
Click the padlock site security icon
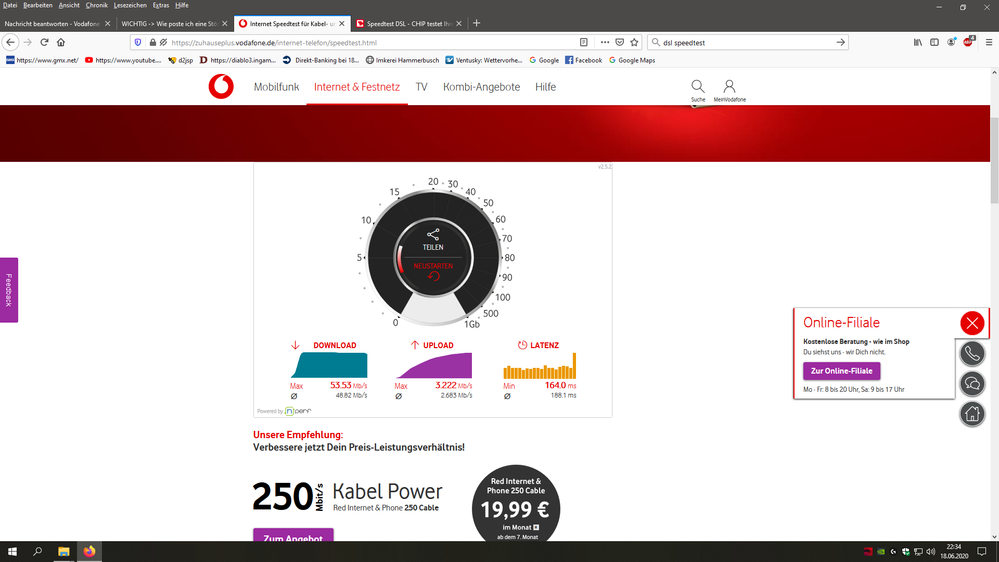click(x=152, y=43)
